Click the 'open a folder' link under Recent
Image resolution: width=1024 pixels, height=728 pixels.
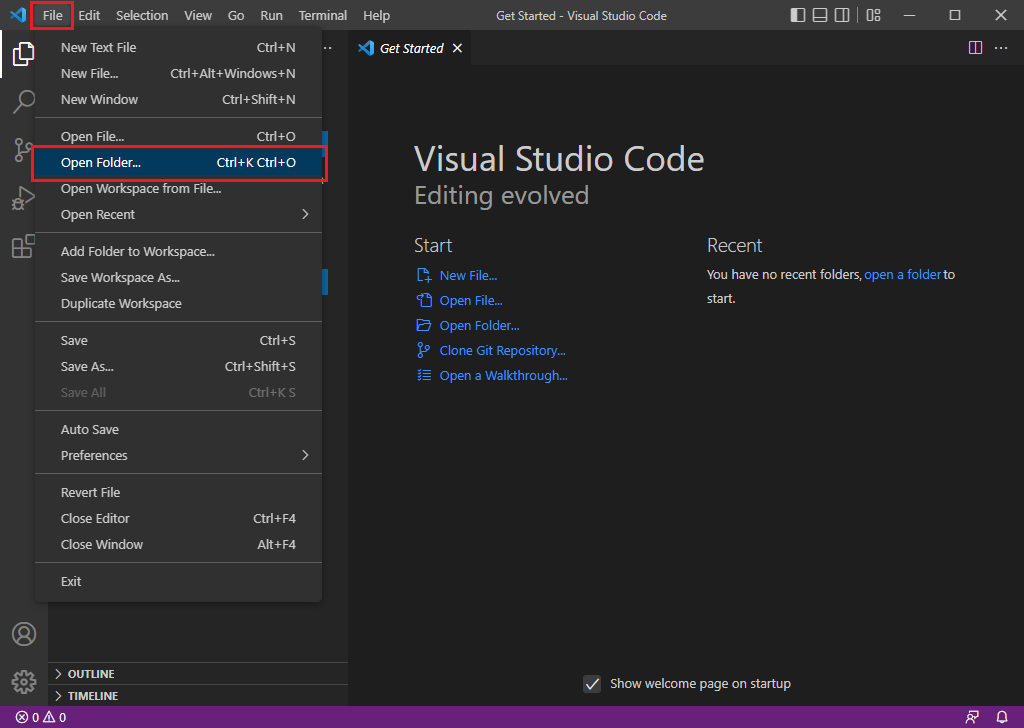(x=903, y=274)
